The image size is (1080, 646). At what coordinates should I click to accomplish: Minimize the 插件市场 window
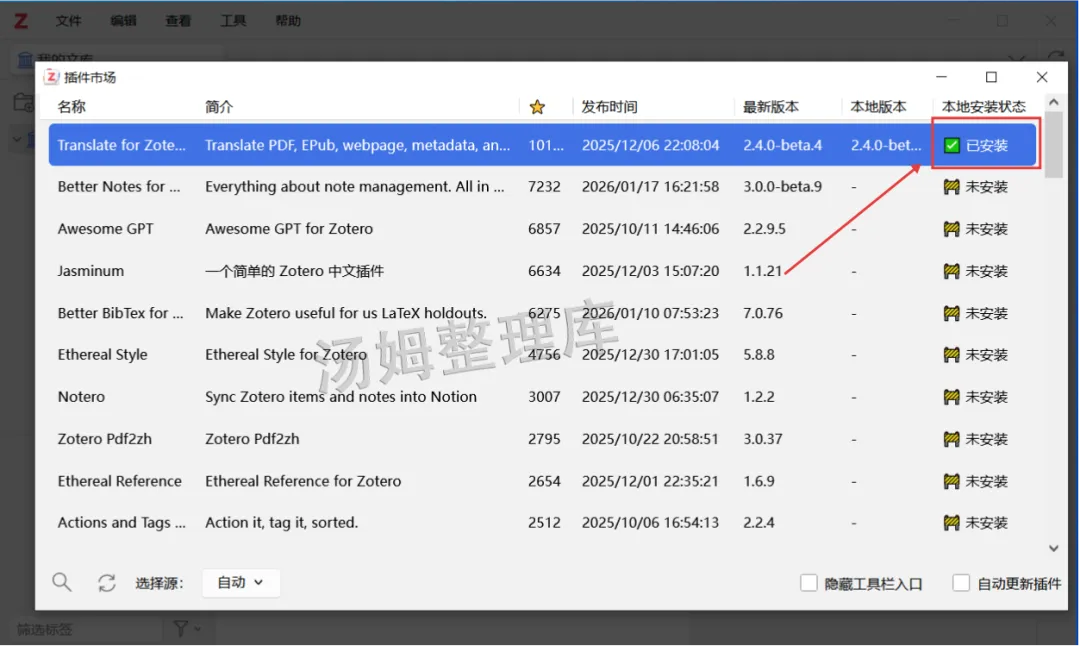942,77
